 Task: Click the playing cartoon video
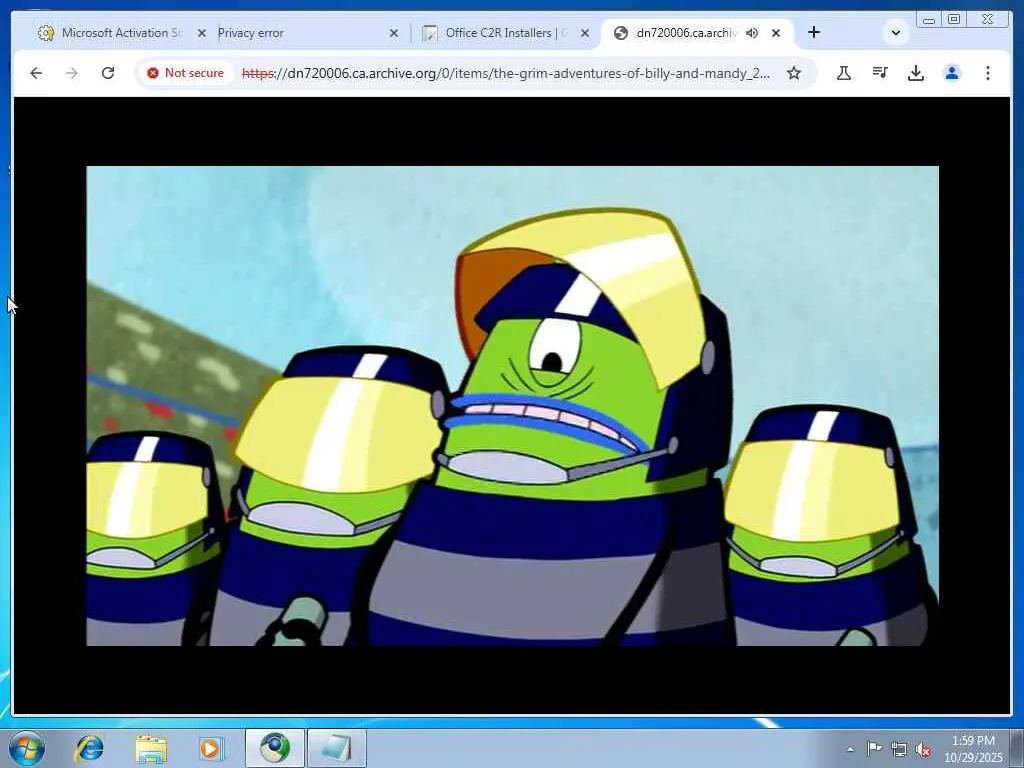[512, 406]
